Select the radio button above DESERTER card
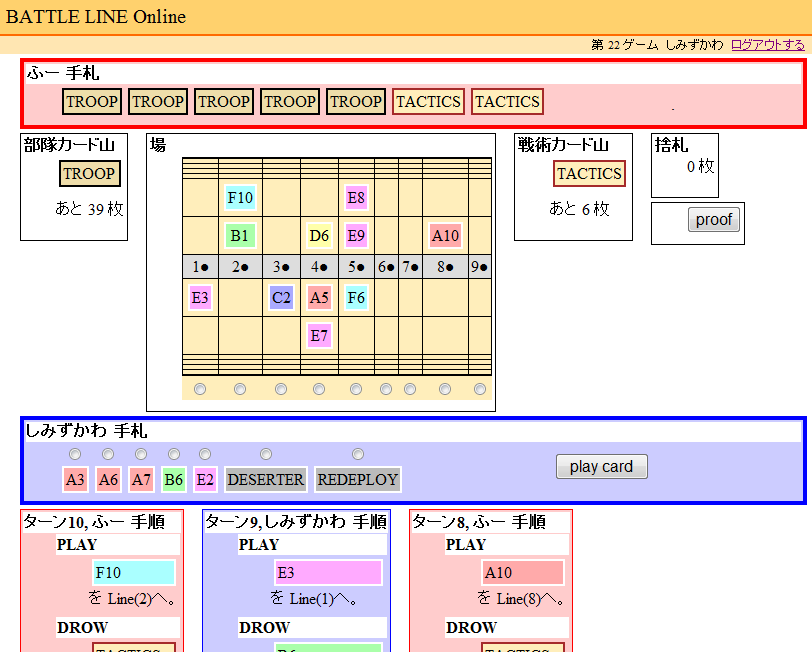Image resolution: width=812 pixels, height=652 pixels. [x=266, y=454]
